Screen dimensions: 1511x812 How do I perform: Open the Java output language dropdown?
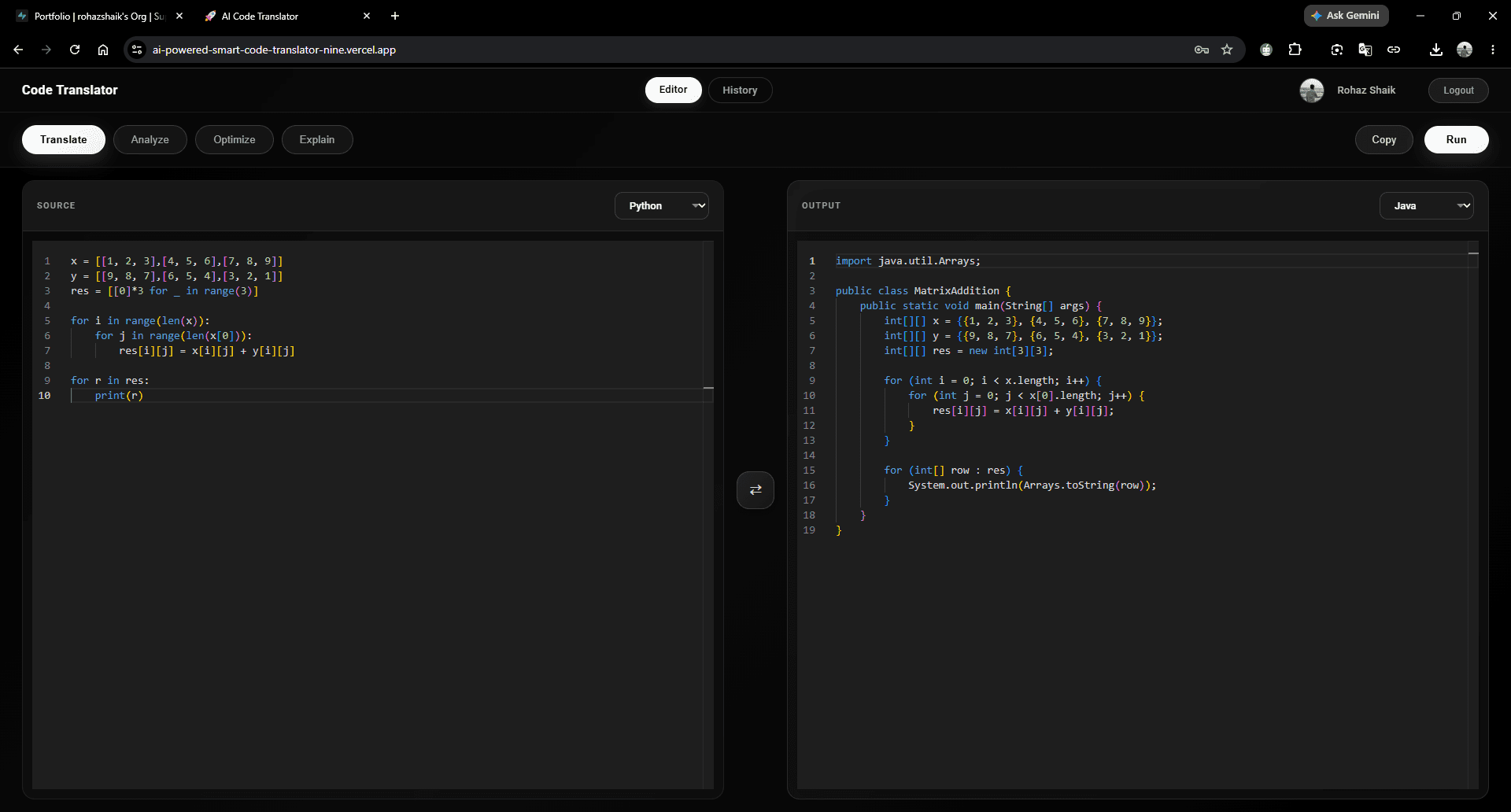click(x=1426, y=205)
